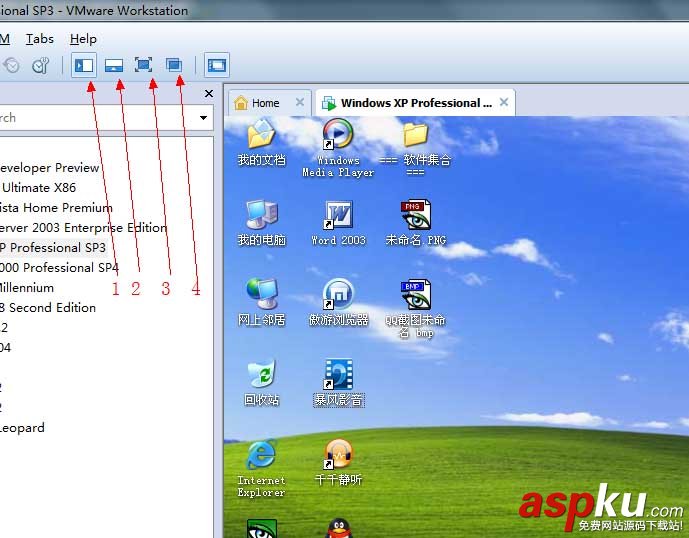The height and width of the screenshot is (538, 689).
Task: Click the green eye icon on desktop
Action: click(261, 528)
